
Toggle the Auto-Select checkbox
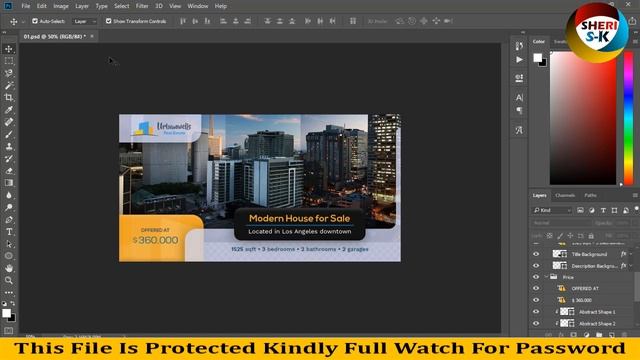click(x=35, y=21)
